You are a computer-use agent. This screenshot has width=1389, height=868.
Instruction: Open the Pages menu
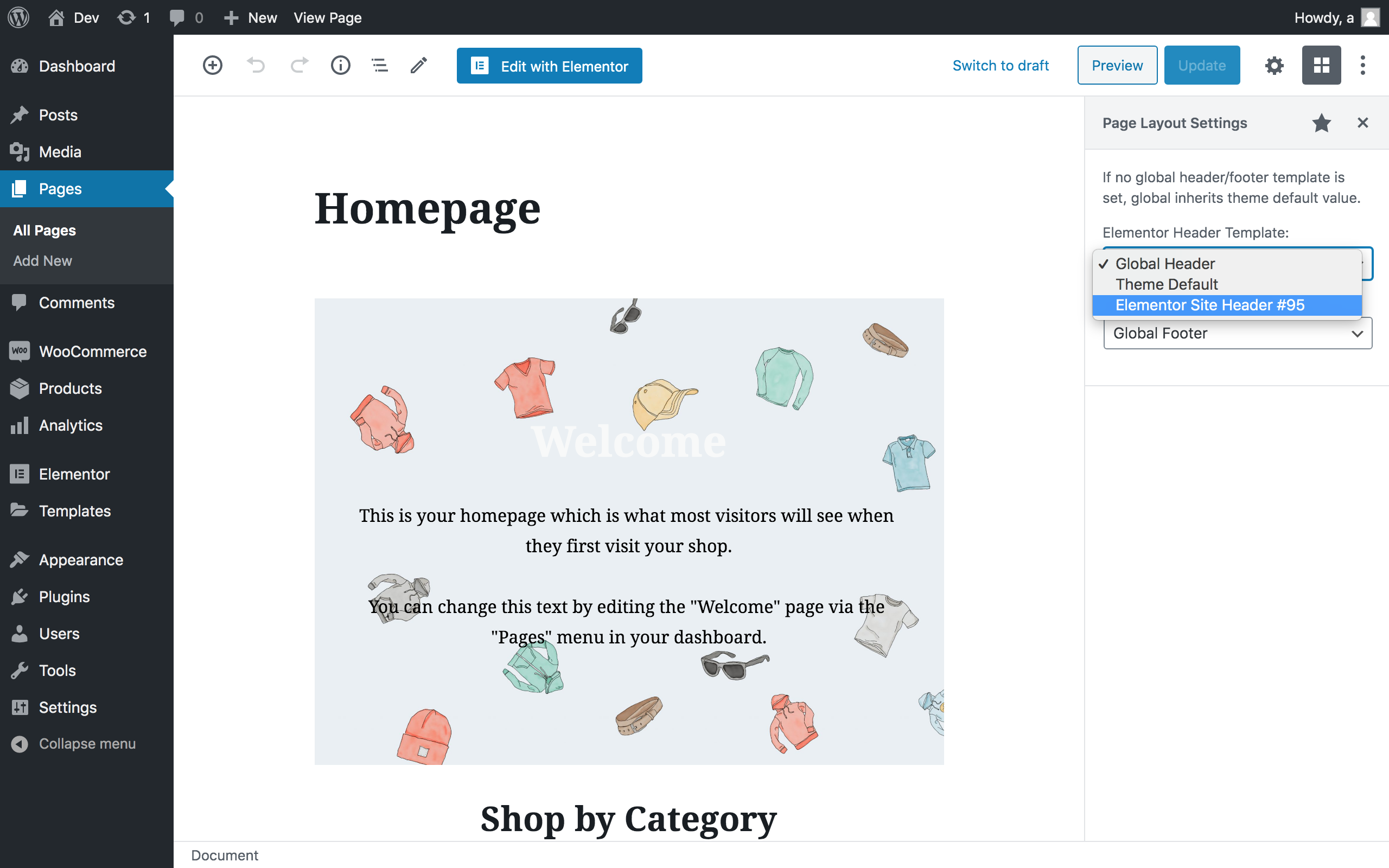(87, 188)
